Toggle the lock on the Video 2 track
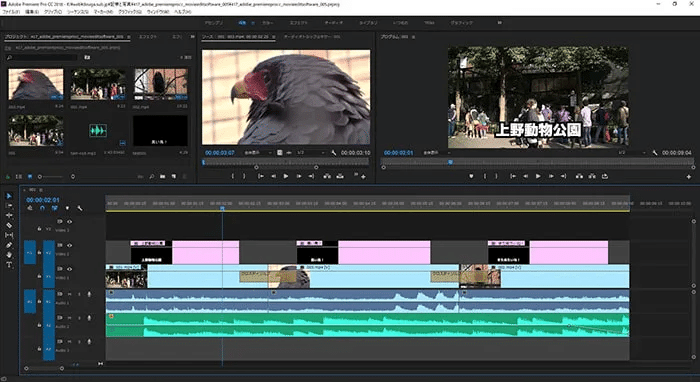The image size is (700, 382). pos(39,253)
